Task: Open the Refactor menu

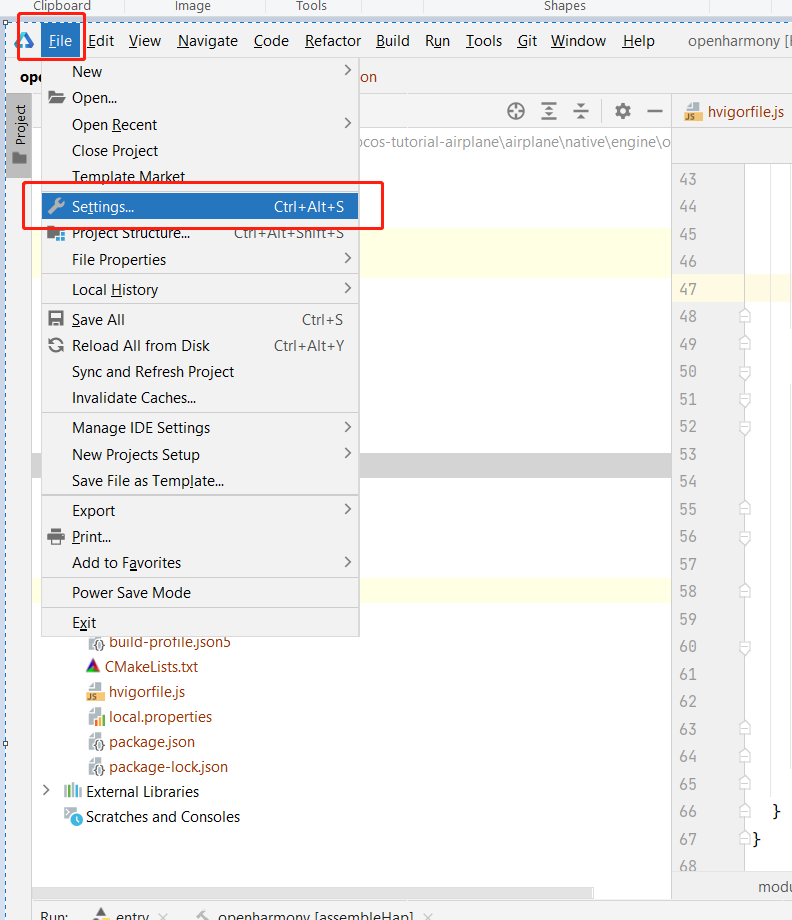Action: 333,40
